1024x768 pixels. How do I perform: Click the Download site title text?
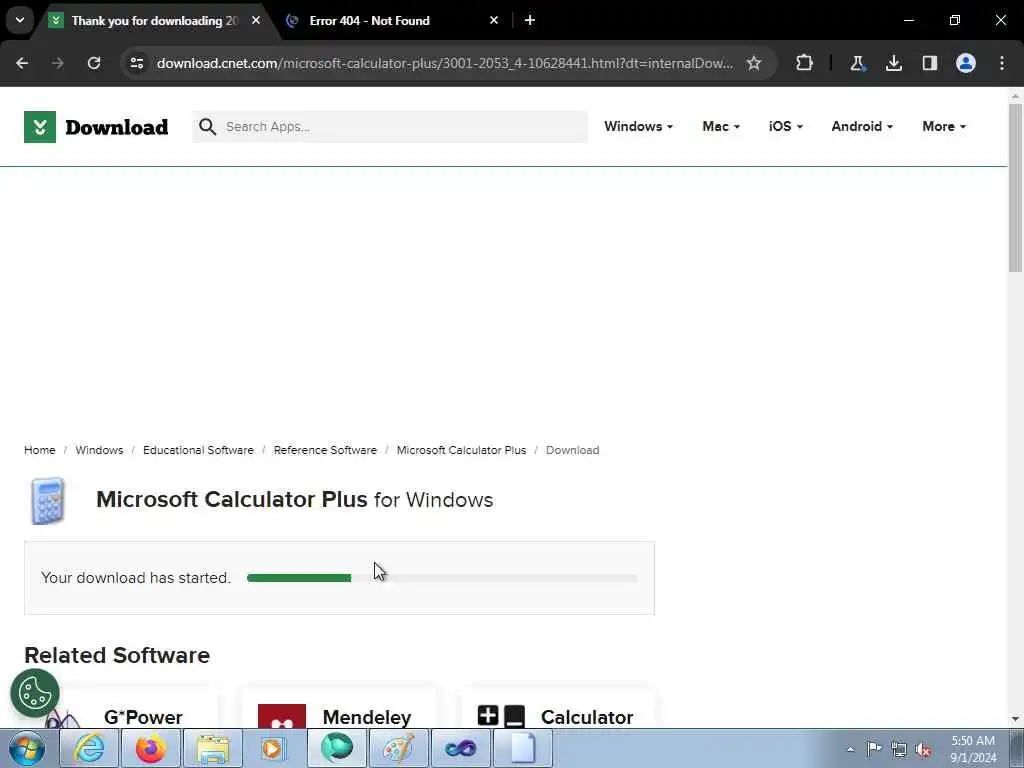[117, 127]
